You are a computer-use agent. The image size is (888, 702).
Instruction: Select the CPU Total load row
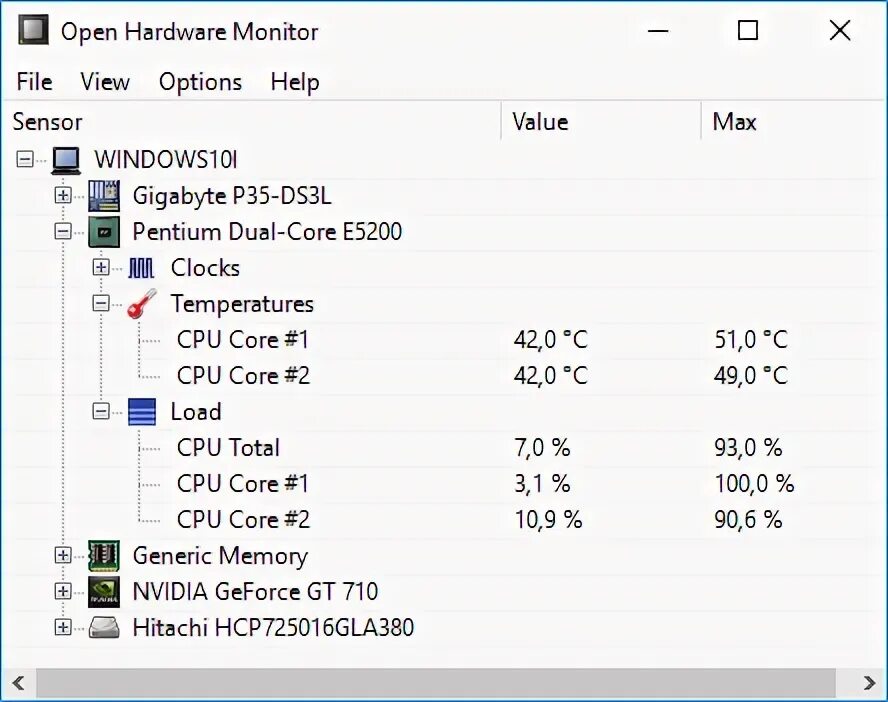pyautogui.click(x=228, y=448)
